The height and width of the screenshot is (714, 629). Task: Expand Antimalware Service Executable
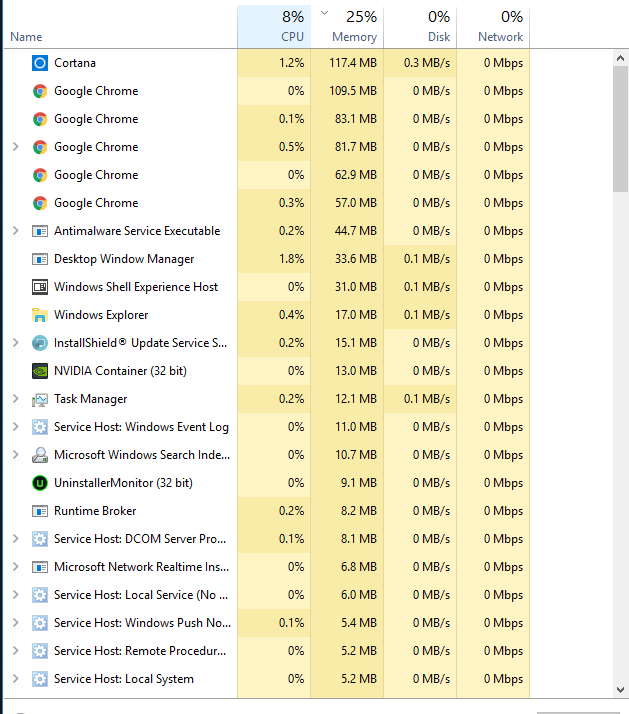point(15,230)
